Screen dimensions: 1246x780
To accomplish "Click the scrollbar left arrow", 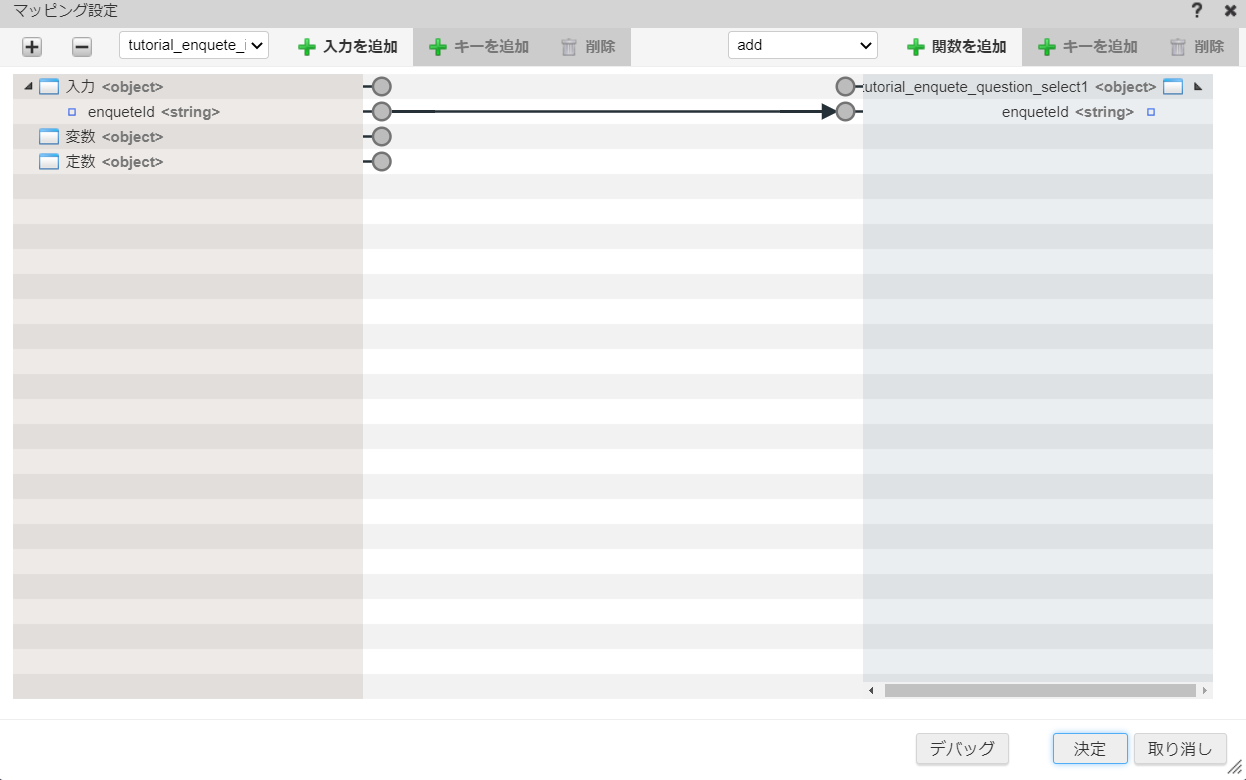I will click(871, 690).
